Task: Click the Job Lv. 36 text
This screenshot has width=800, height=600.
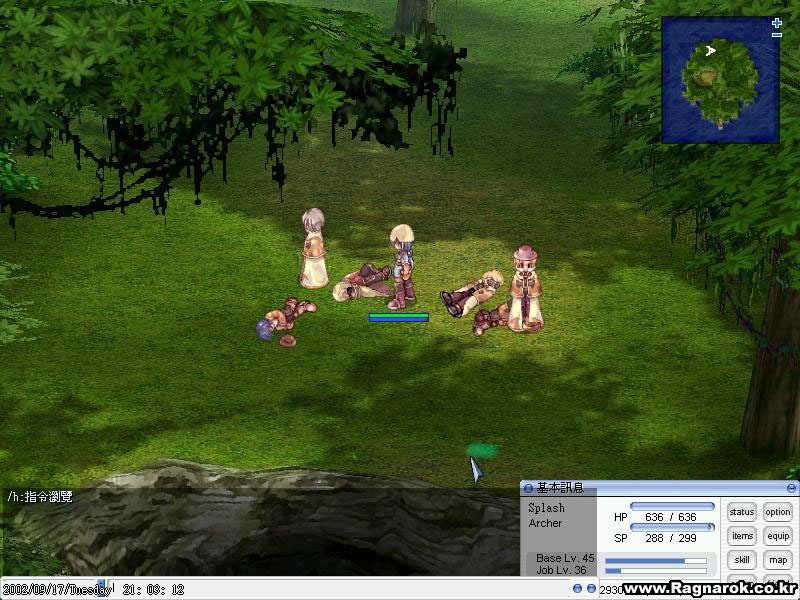Action: 561,570
